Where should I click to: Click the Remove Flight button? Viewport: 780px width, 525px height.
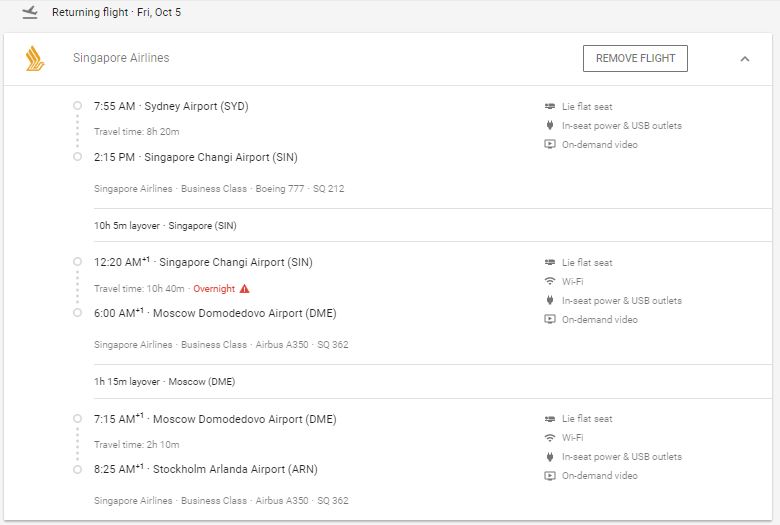(635, 58)
